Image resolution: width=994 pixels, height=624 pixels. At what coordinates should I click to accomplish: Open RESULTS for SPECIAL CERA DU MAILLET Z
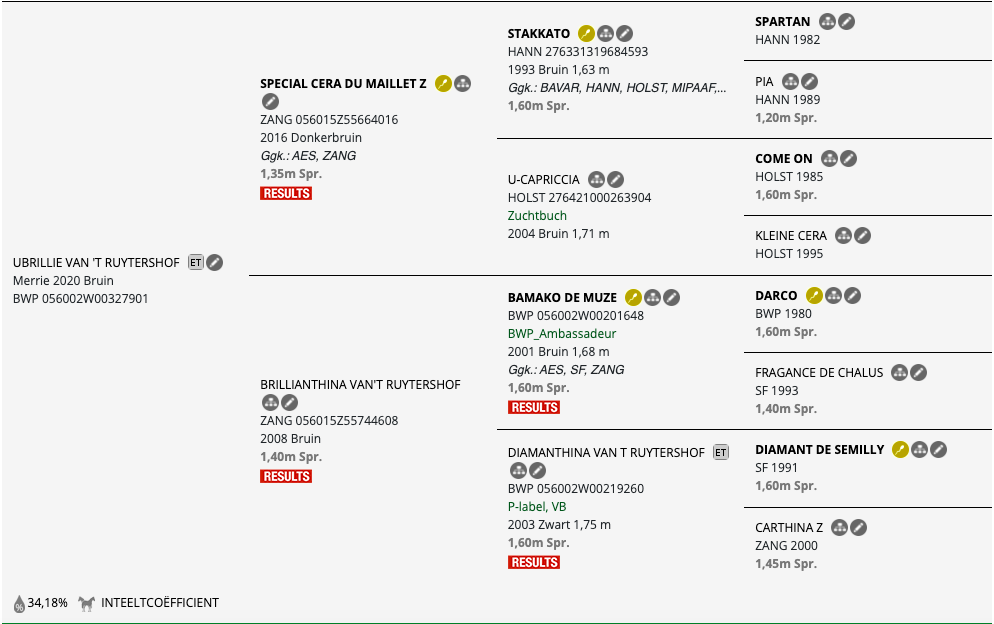(x=286, y=193)
